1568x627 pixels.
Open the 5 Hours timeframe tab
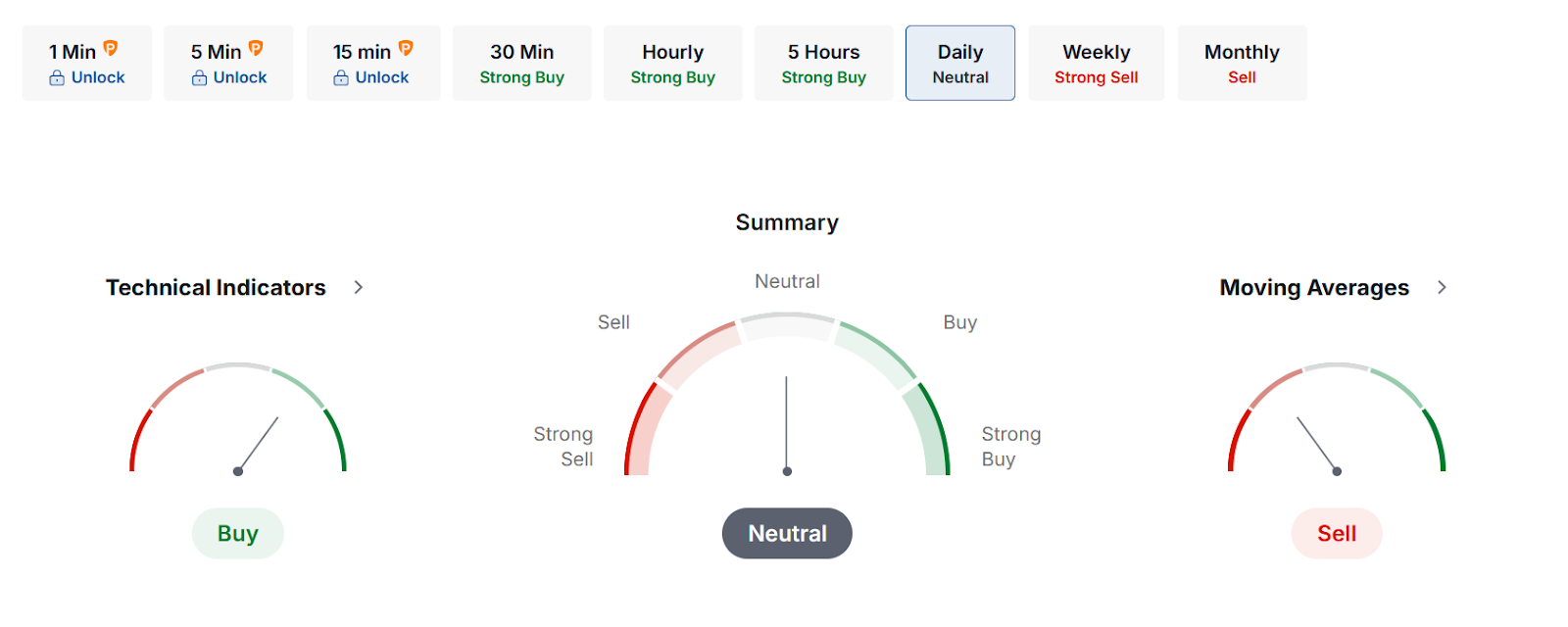pyautogui.click(x=823, y=63)
